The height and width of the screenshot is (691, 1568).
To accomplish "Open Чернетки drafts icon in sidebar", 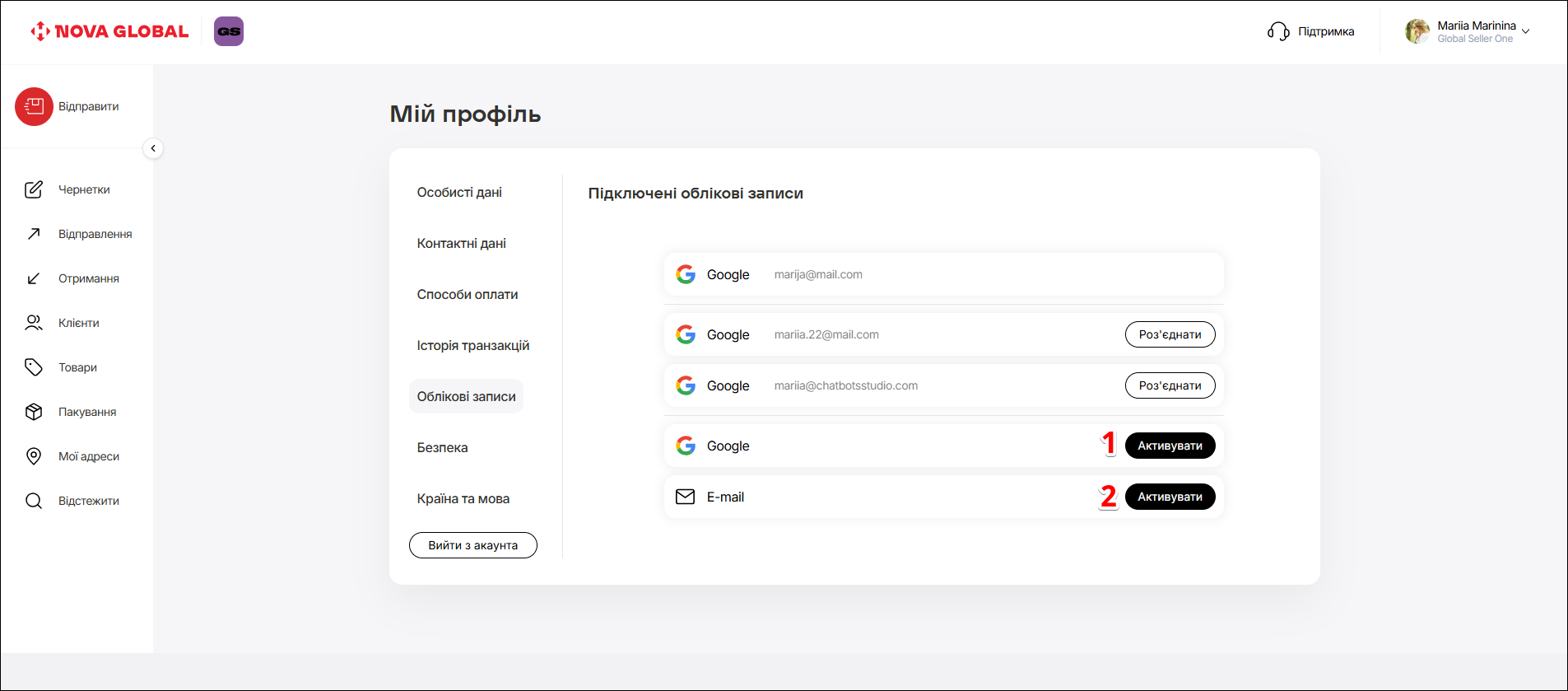I will pyautogui.click(x=34, y=189).
